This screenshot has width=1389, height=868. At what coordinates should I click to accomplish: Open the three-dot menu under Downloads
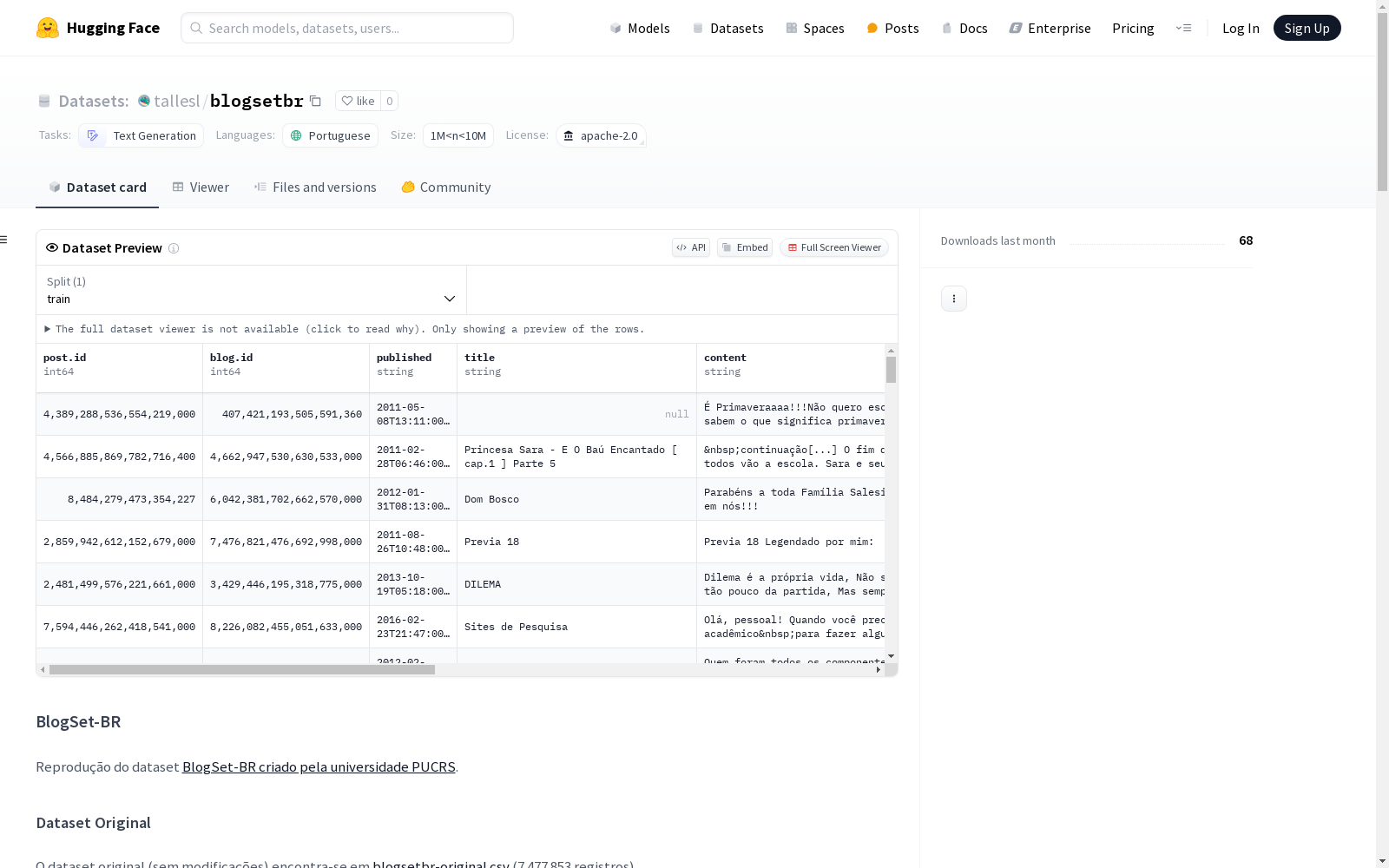click(954, 299)
